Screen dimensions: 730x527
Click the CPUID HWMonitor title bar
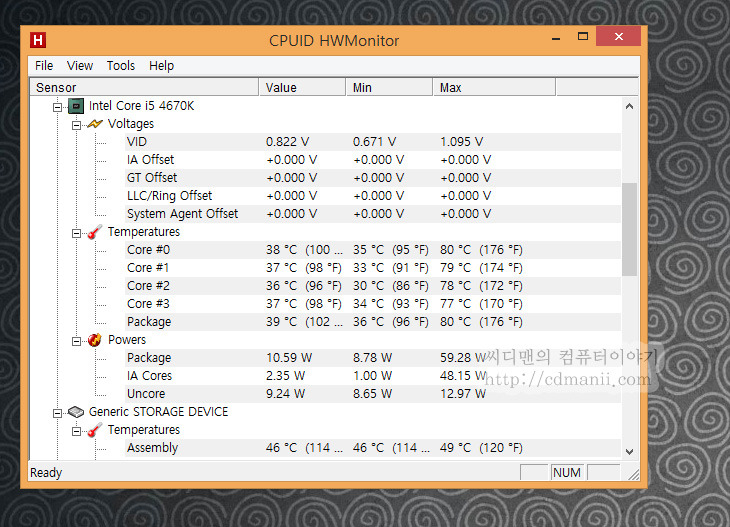pyautogui.click(x=334, y=41)
